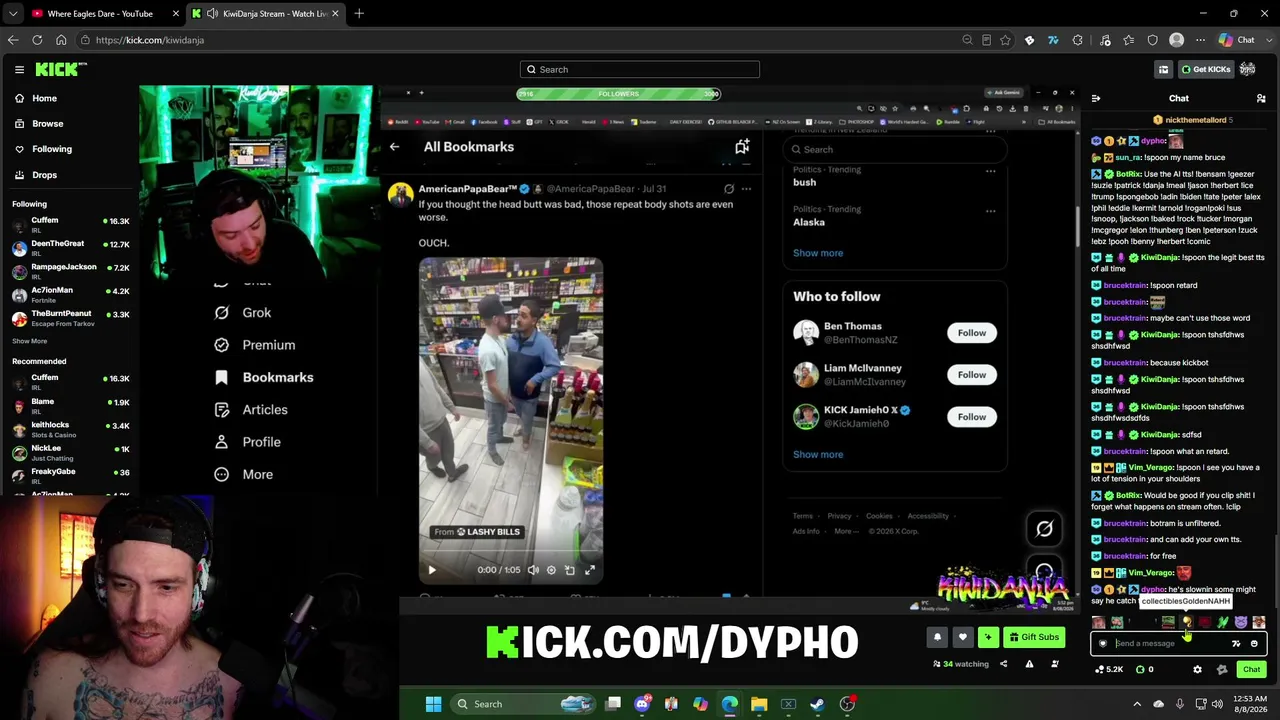Open more options on AmericanPapaBear tweet
Screen dimensions: 1280x720
click(x=746, y=189)
